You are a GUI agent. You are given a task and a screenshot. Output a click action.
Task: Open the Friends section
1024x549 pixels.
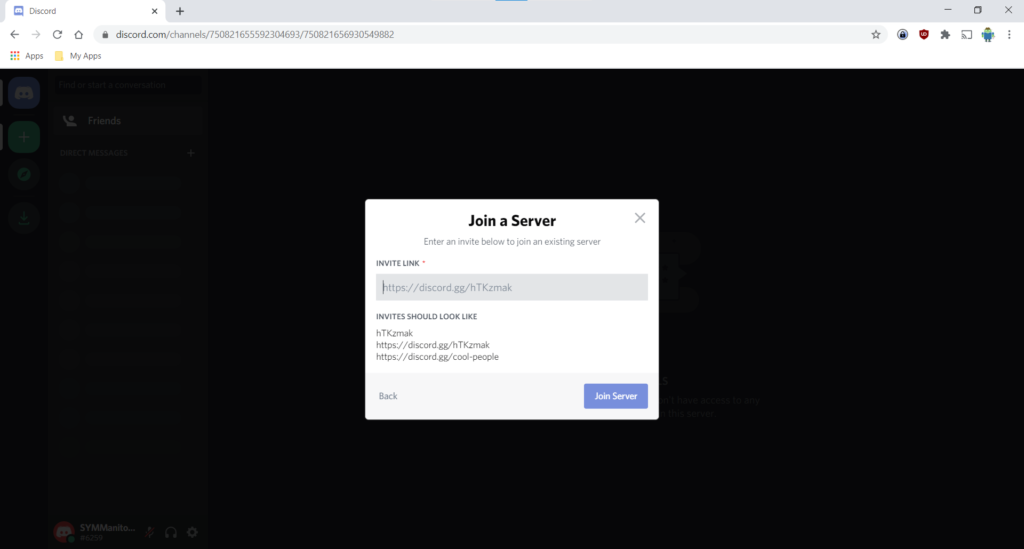pyautogui.click(x=127, y=121)
